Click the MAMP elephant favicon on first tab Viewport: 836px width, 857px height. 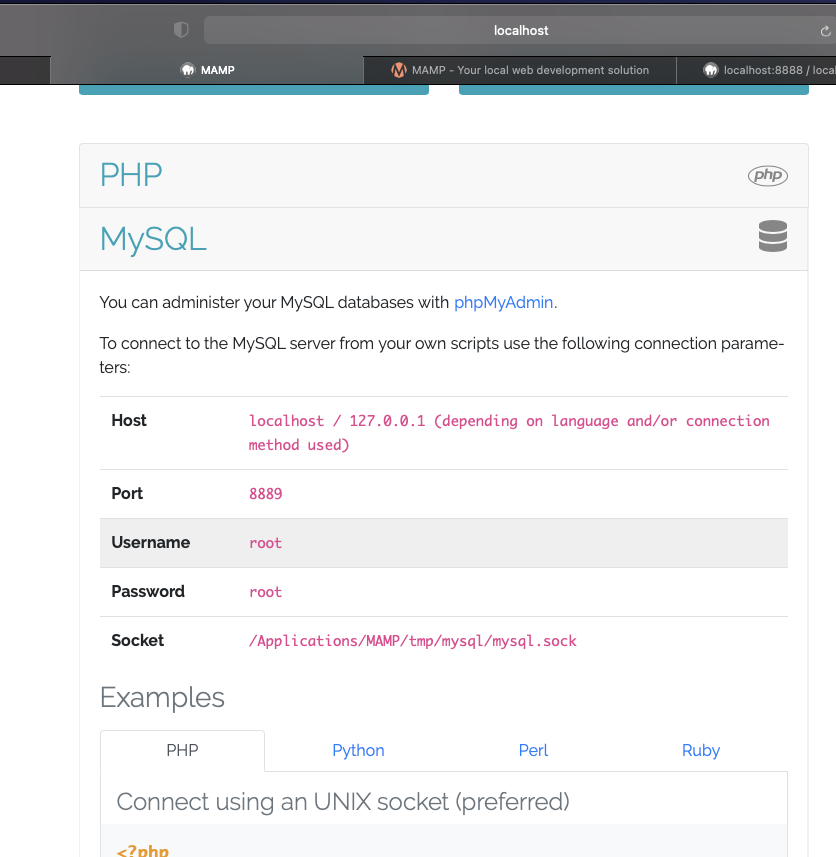coord(187,70)
